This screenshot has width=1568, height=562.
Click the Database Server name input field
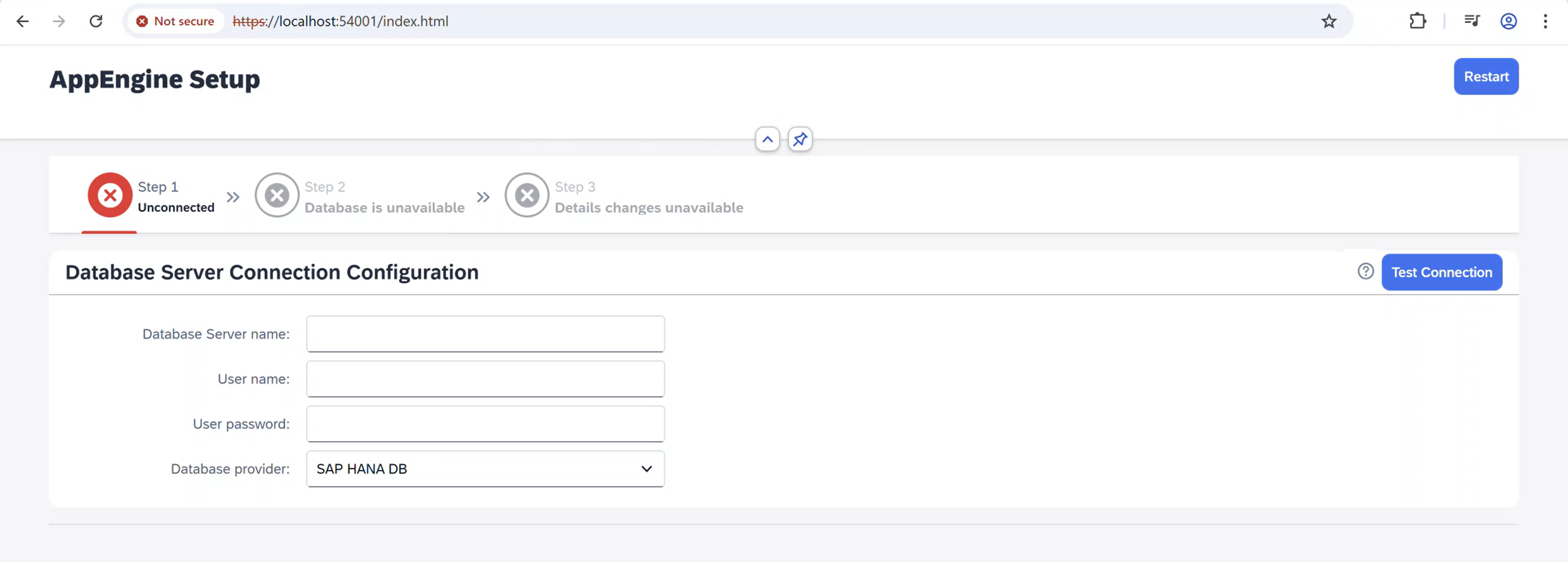pos(485,334)
